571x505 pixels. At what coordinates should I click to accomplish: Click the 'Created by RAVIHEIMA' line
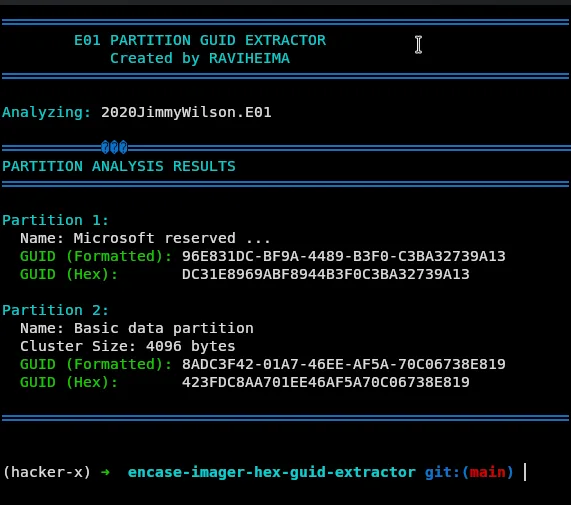tap(200, 58)
